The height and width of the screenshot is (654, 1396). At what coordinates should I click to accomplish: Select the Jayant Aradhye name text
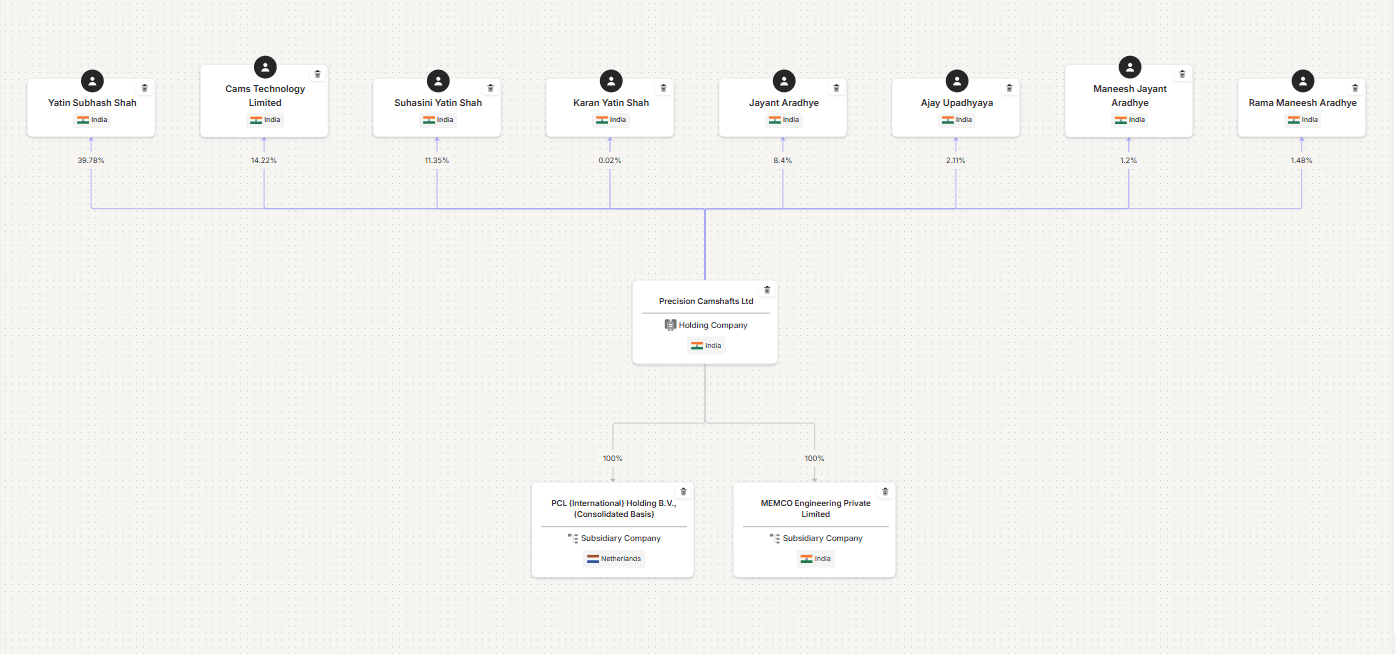point(783,103)
